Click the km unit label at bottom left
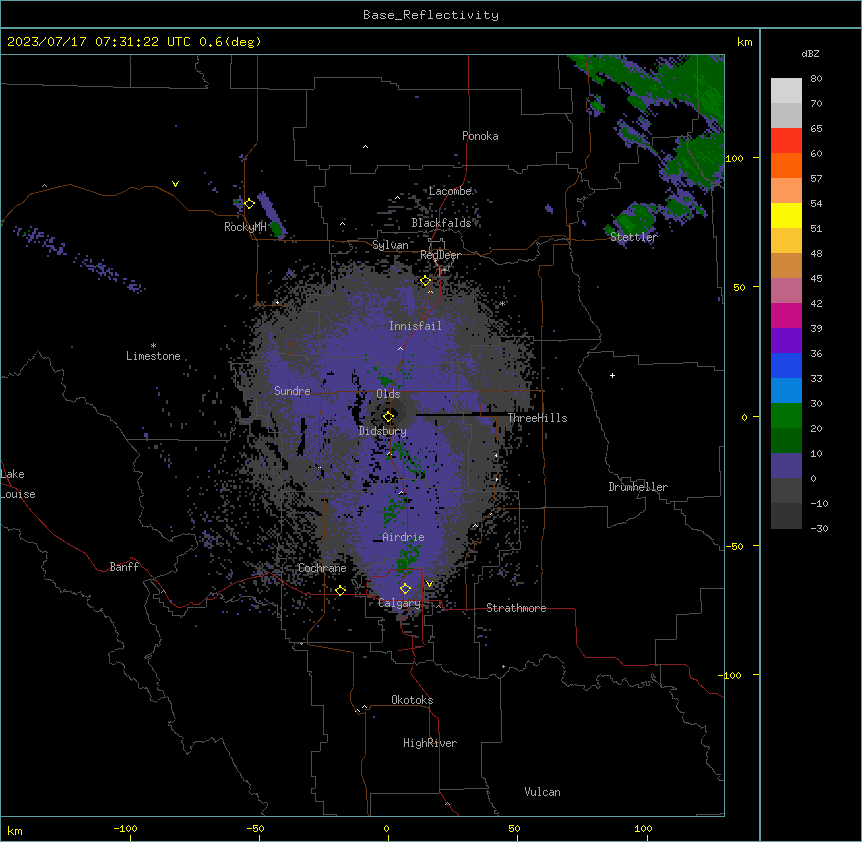 pyautogui.click(x=15, y=830)
